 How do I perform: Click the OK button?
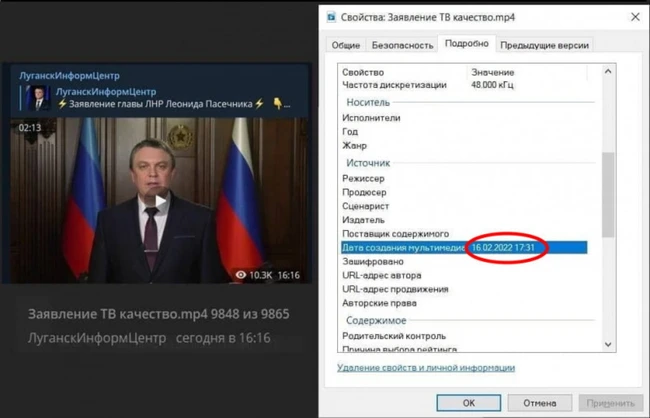click(x=468, y=403)
